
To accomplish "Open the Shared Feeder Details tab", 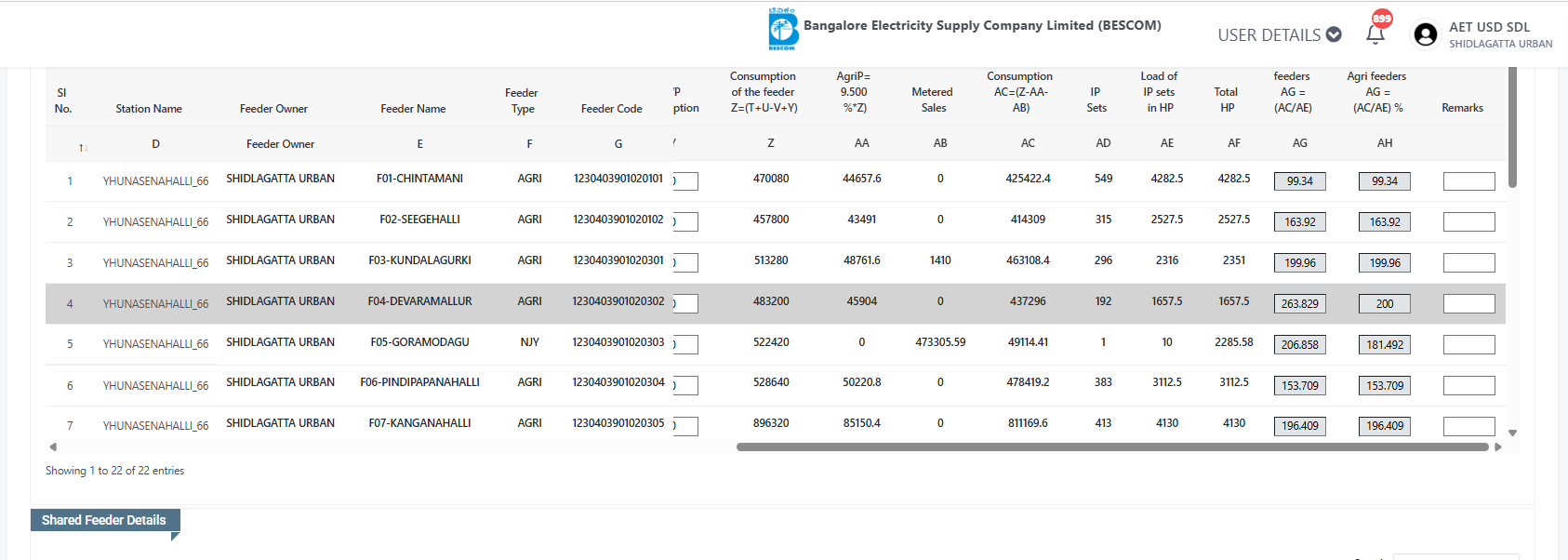I will pos(104,520).
